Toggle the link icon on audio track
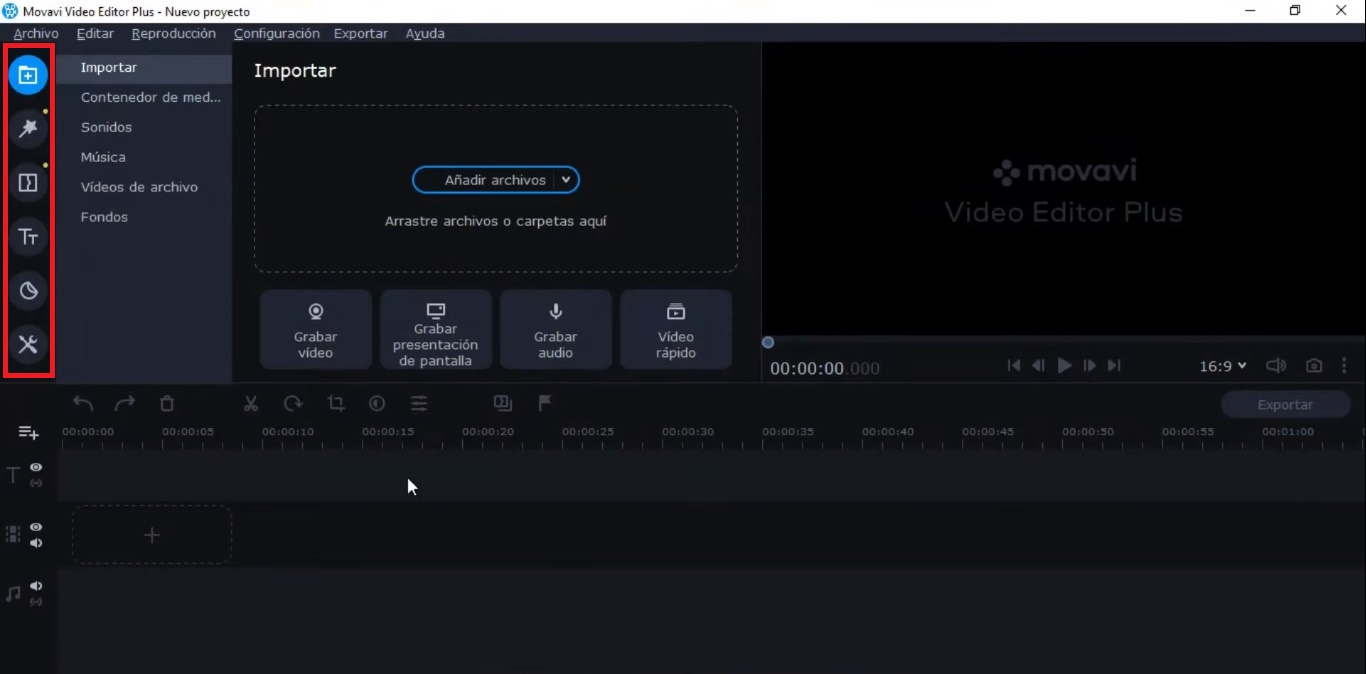 [36, 602]
